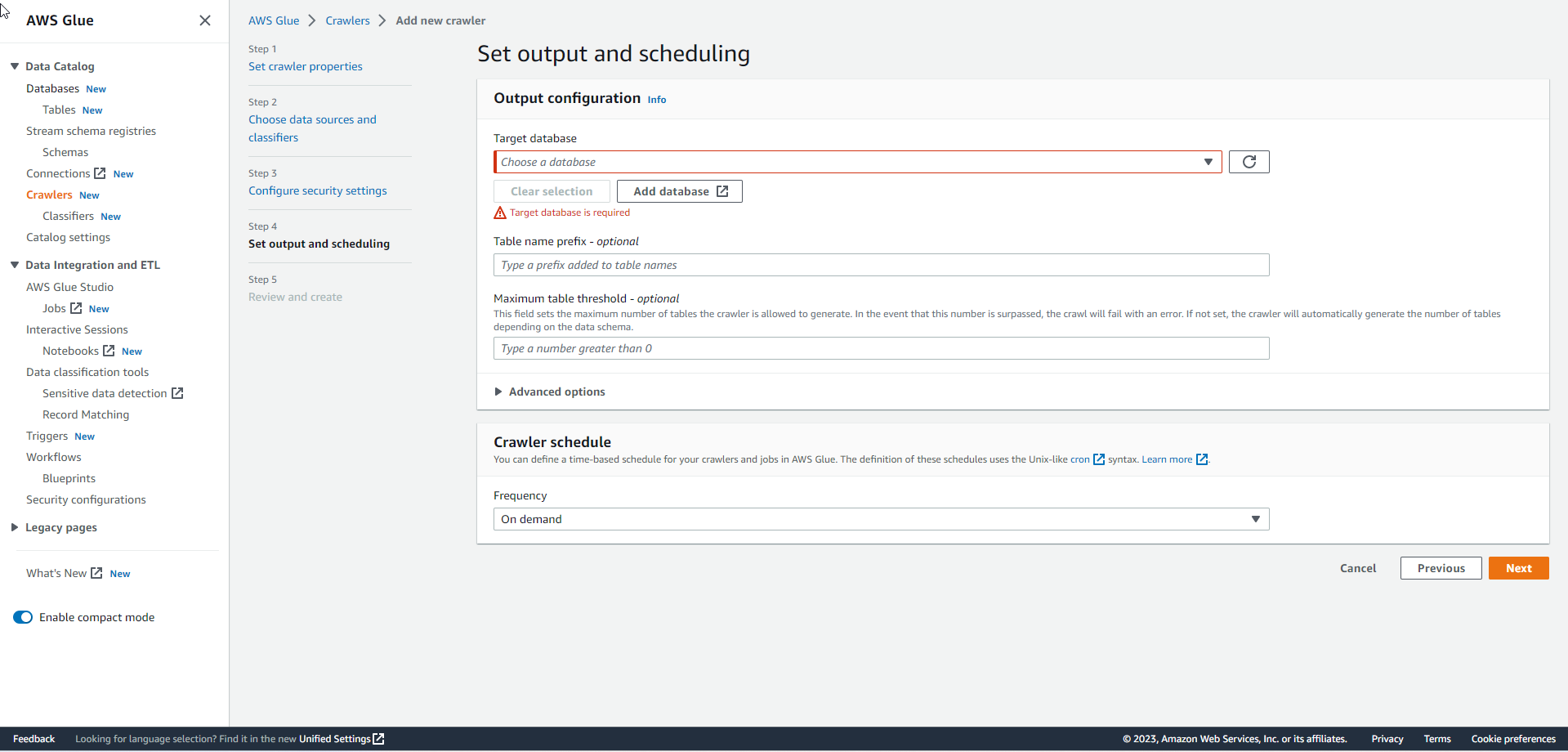The width and height of the screenshot is (1568, 752).
Task: Click AWS Glue breadcrumb link
Action: (274, 20)
